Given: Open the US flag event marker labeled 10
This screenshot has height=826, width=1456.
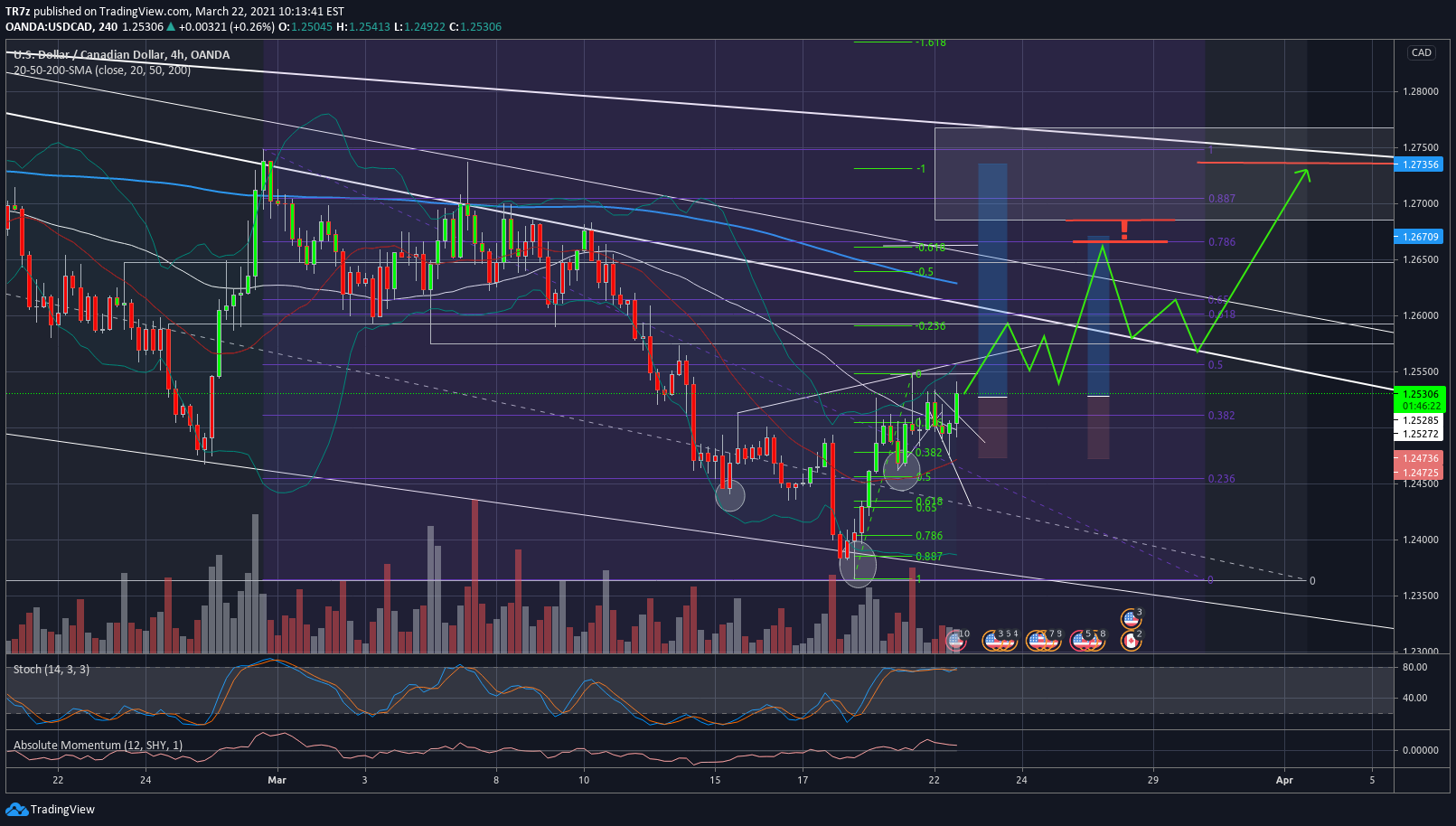Looking at the screenshot, I should click(x=955, y=641).
